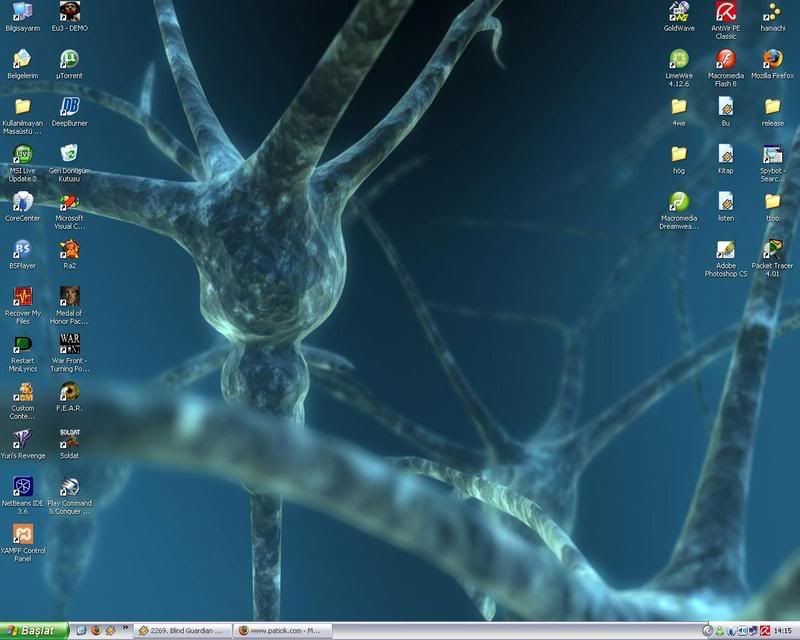Launch Firefox from Quick Launch bar
This screenshot has width=800, height=640.
tap(96, 631)
